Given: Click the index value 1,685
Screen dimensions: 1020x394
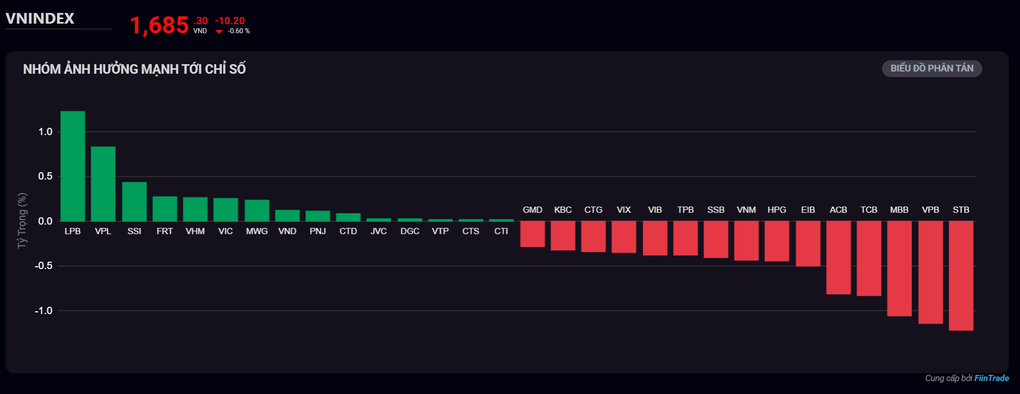Looking at the screenshot, I should pyautogui.click(x=159, y=25).
